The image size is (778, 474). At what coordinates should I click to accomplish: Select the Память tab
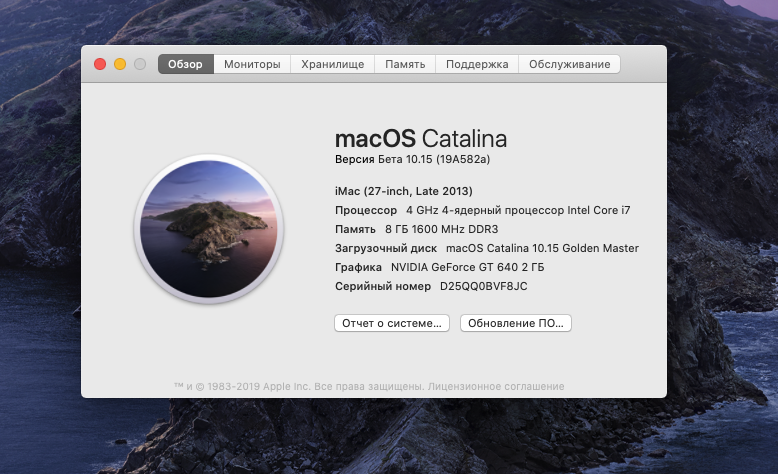tap(405, 65)
